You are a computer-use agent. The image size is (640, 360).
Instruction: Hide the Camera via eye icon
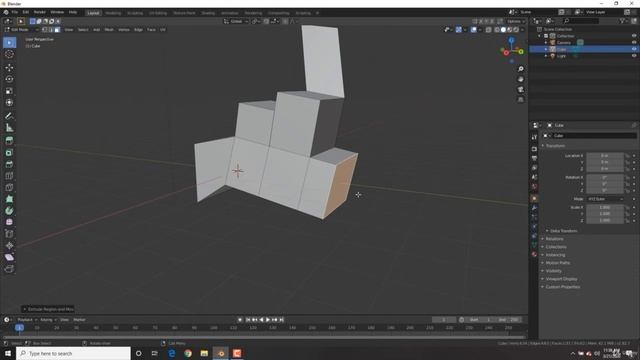click(634, 42)
